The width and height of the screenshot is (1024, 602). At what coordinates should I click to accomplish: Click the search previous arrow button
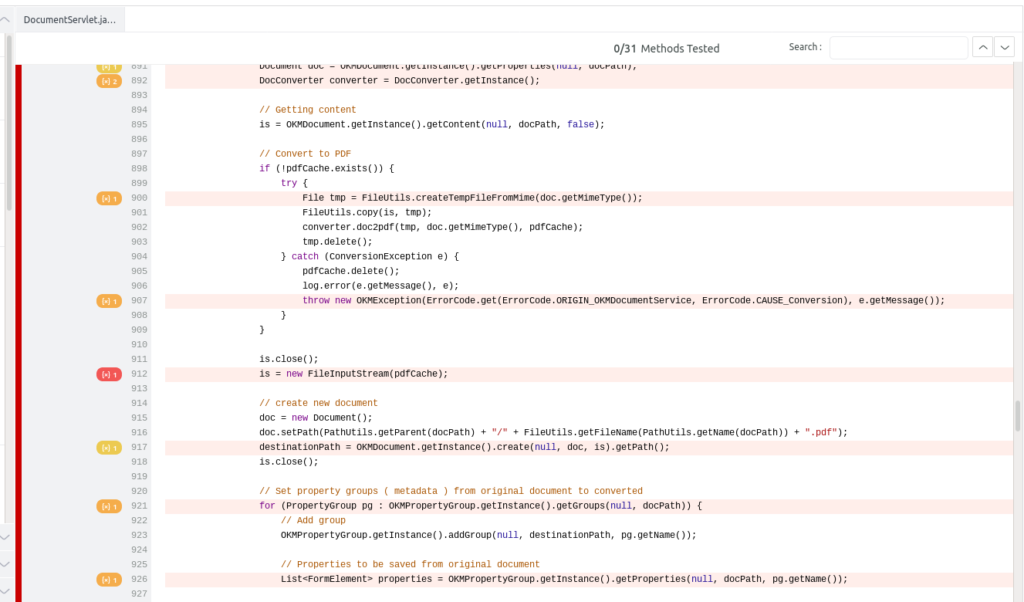[982, 47]
